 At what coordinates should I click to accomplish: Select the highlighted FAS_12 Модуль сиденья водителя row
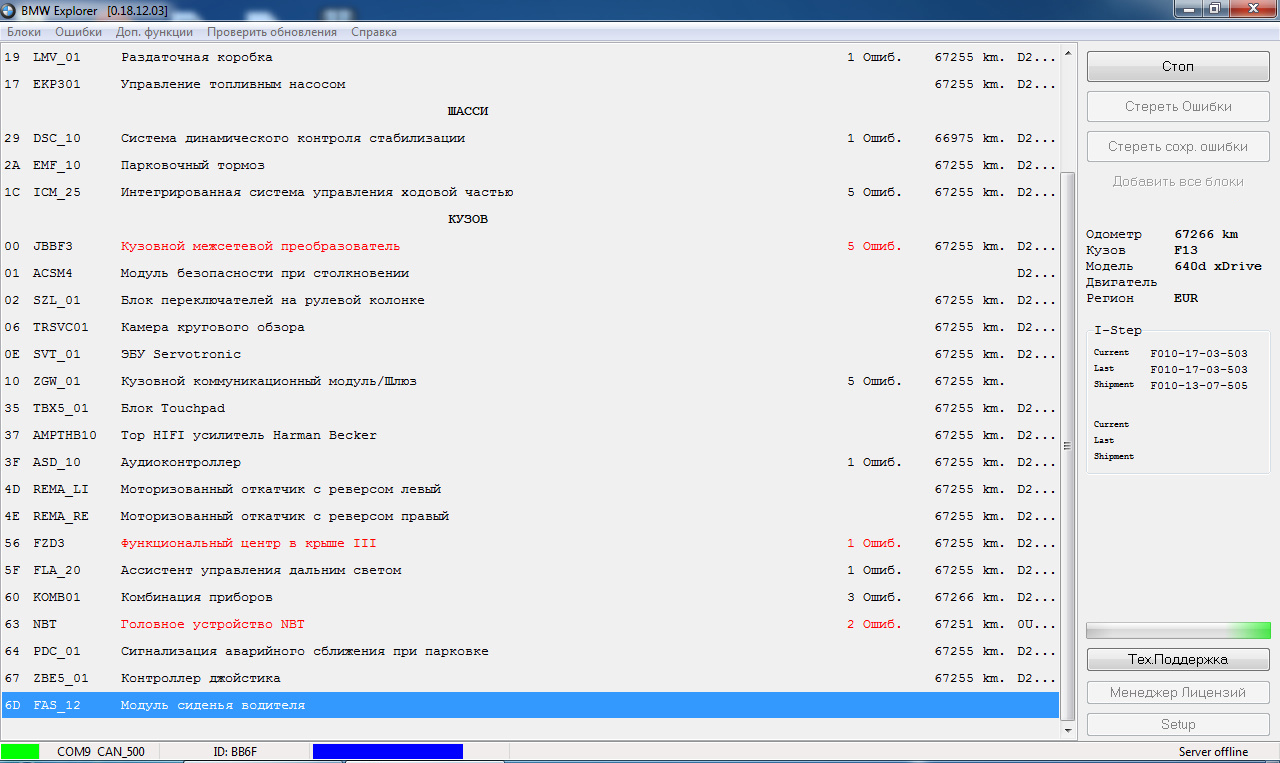click(x=212, y=705)
